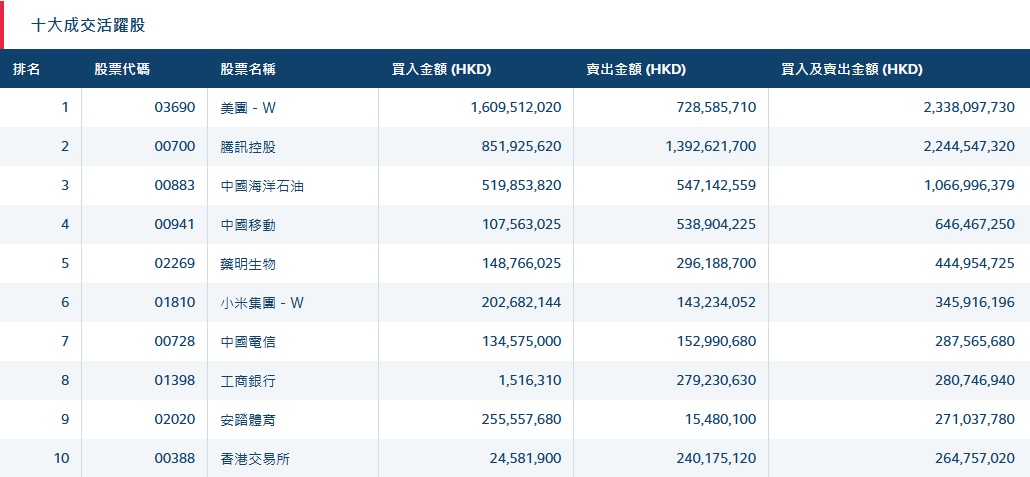Select the 十大成交活躍股 section title
The image size is (1030, 477).
(88, 25)
